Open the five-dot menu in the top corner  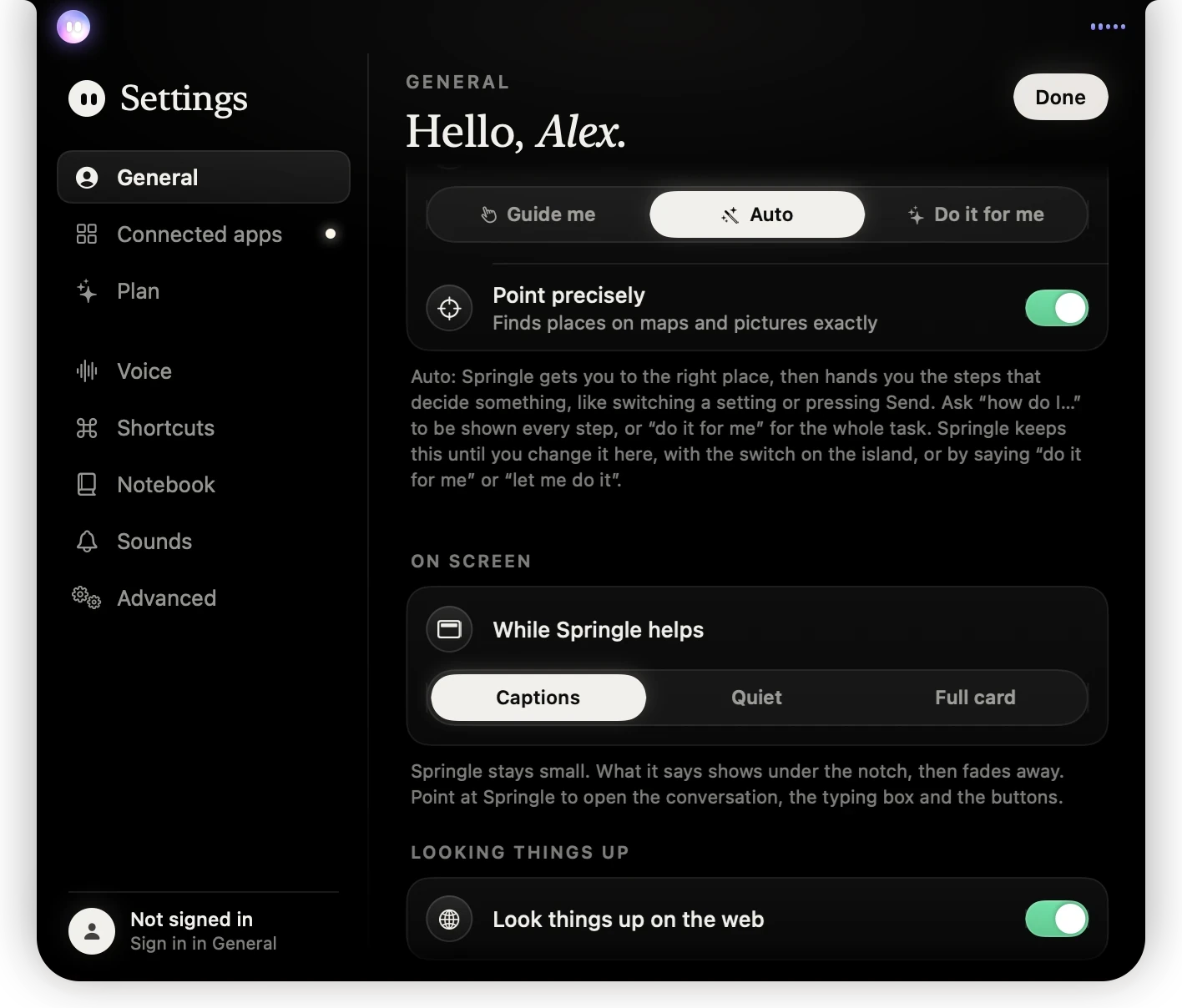1108,27
